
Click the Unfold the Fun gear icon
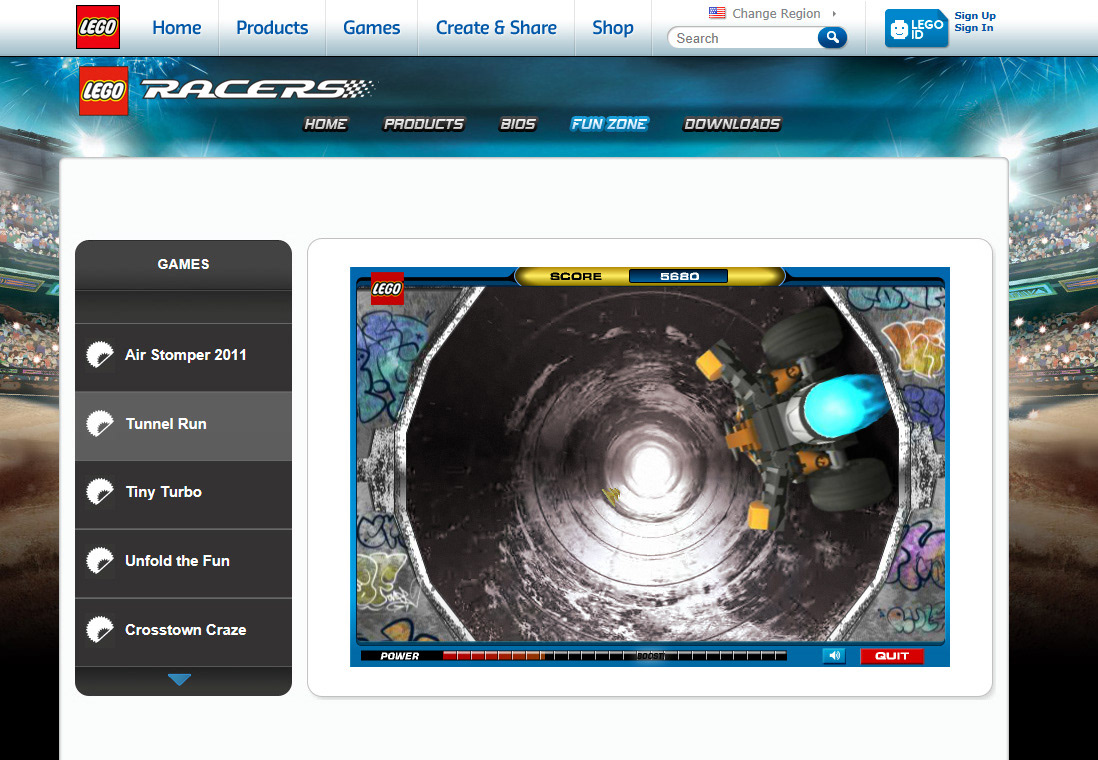tap(100, 561)
